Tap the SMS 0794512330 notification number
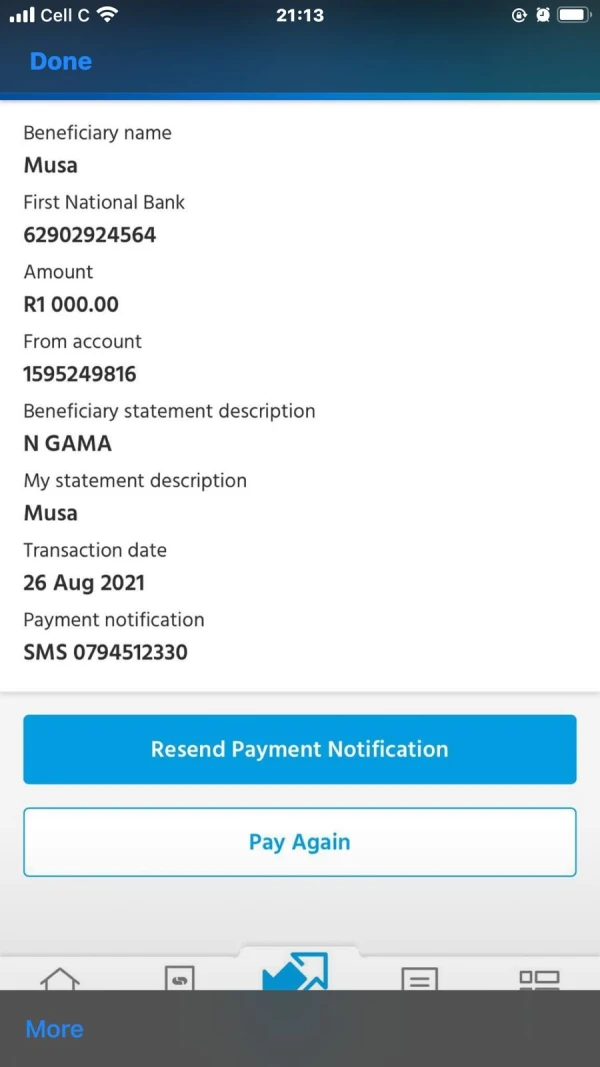The width and height of the screenshot is (600, 1067). coord(105,652)
